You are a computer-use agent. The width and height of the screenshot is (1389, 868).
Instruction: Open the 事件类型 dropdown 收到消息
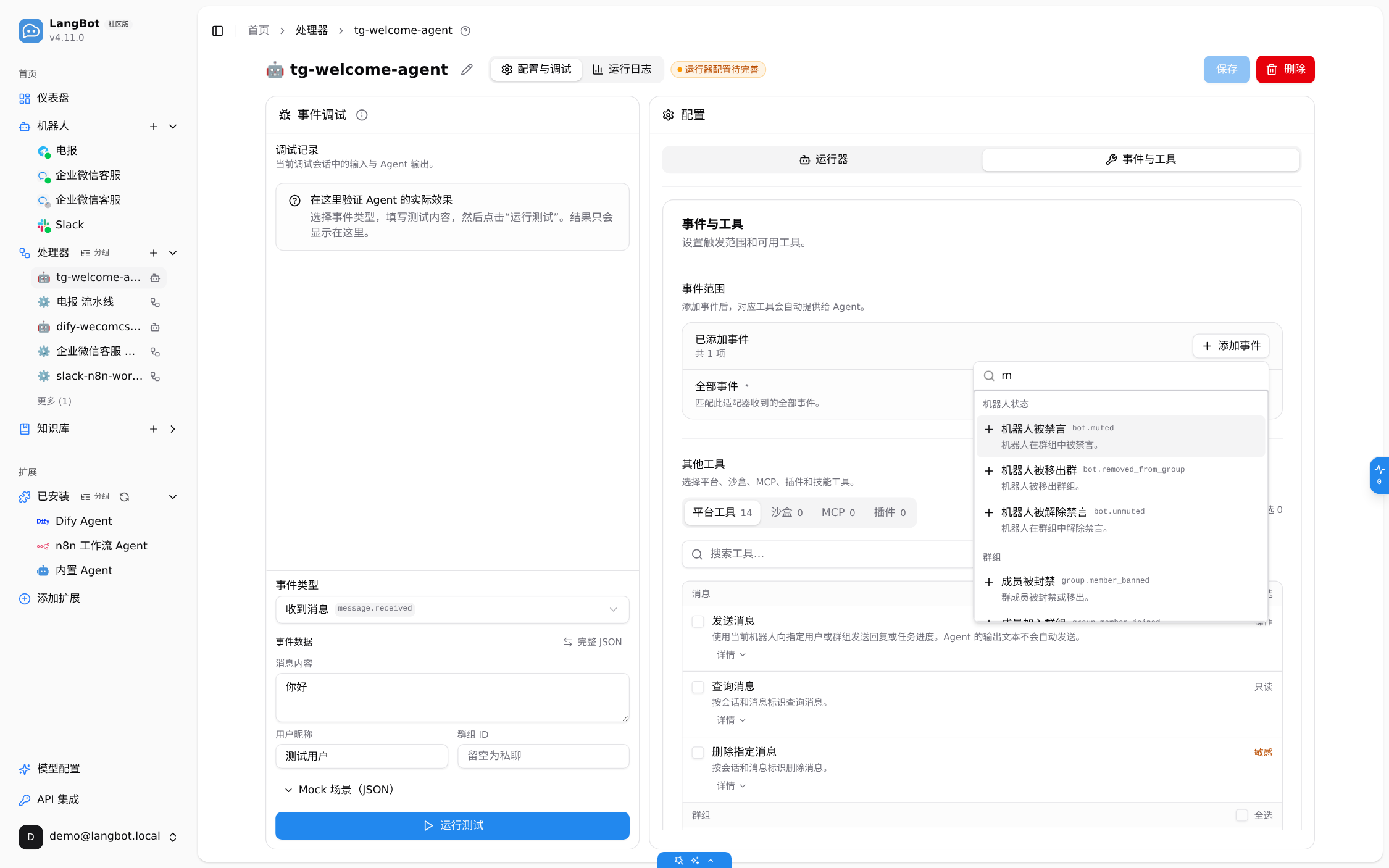[453, 609]
